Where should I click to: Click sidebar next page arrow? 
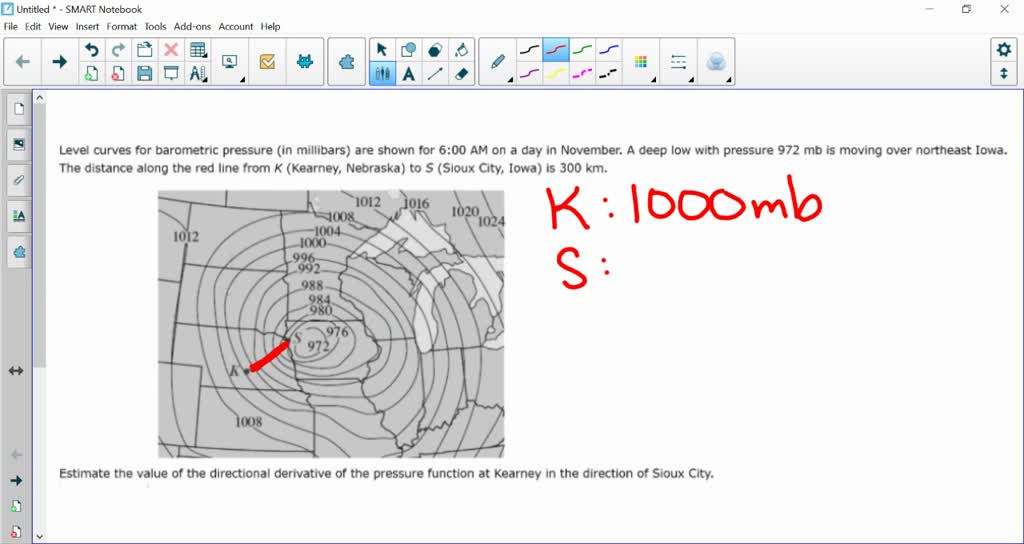click(16, 481)
